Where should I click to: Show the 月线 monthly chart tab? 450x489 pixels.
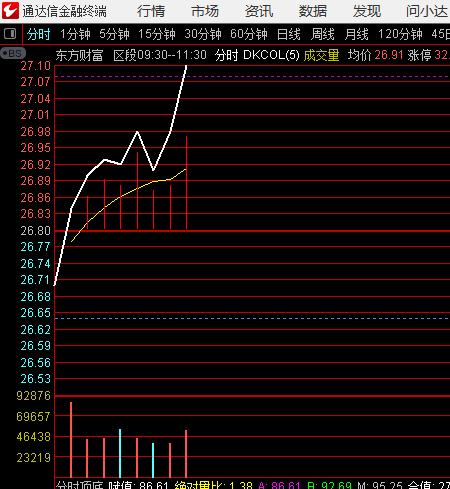356,34
